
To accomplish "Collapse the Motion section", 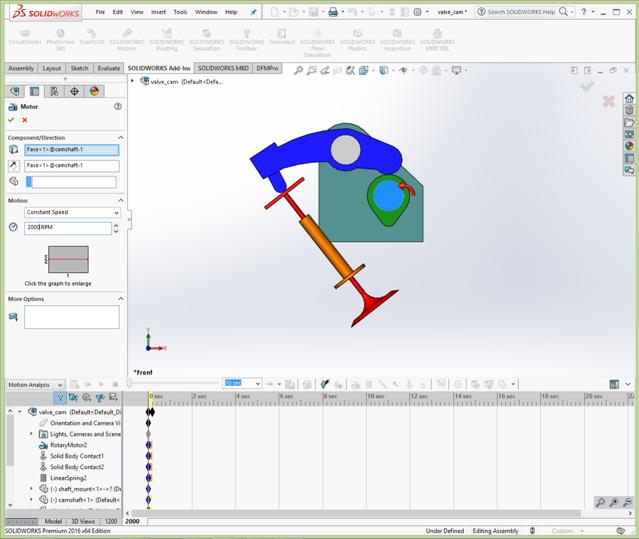I will [121, 200].
